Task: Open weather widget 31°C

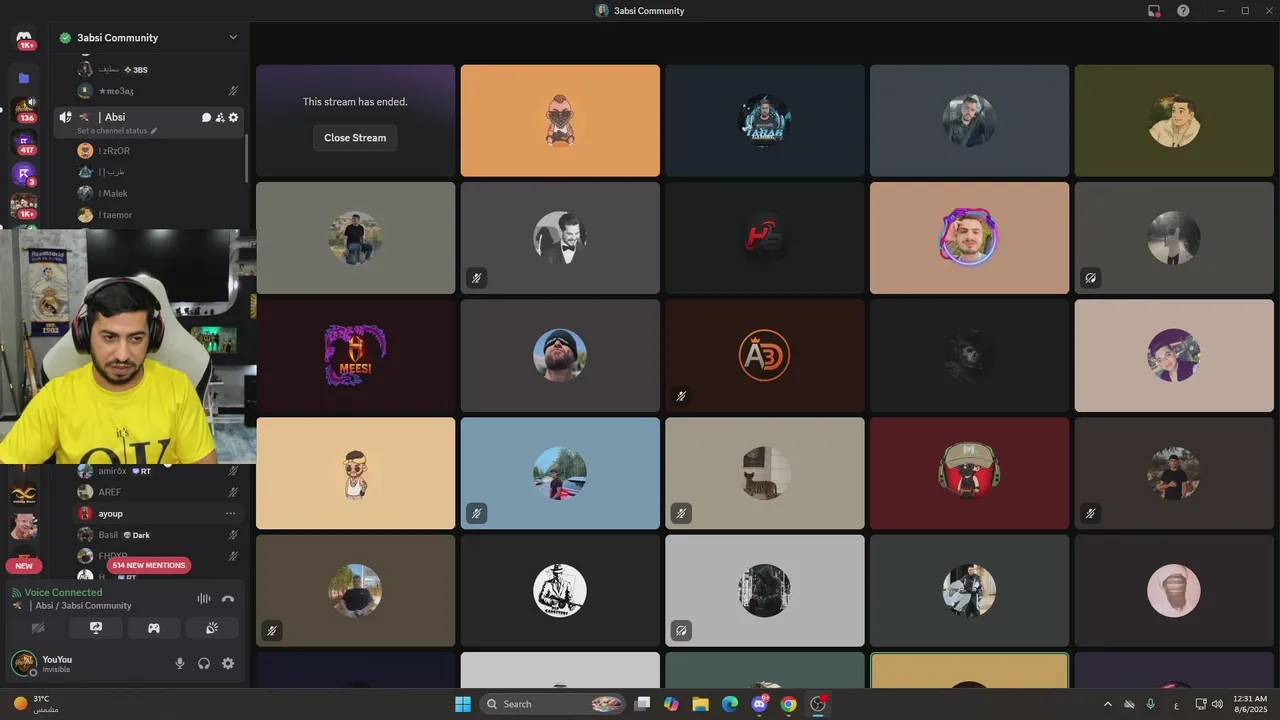Action: click(36, 704)
